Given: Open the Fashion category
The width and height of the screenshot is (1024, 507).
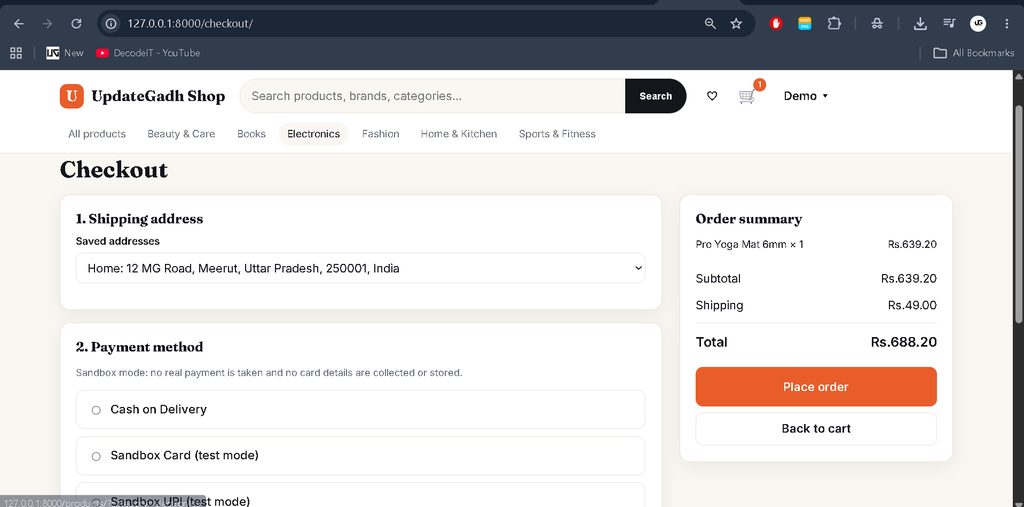Looking at the screenshot, I should (381, 134).
